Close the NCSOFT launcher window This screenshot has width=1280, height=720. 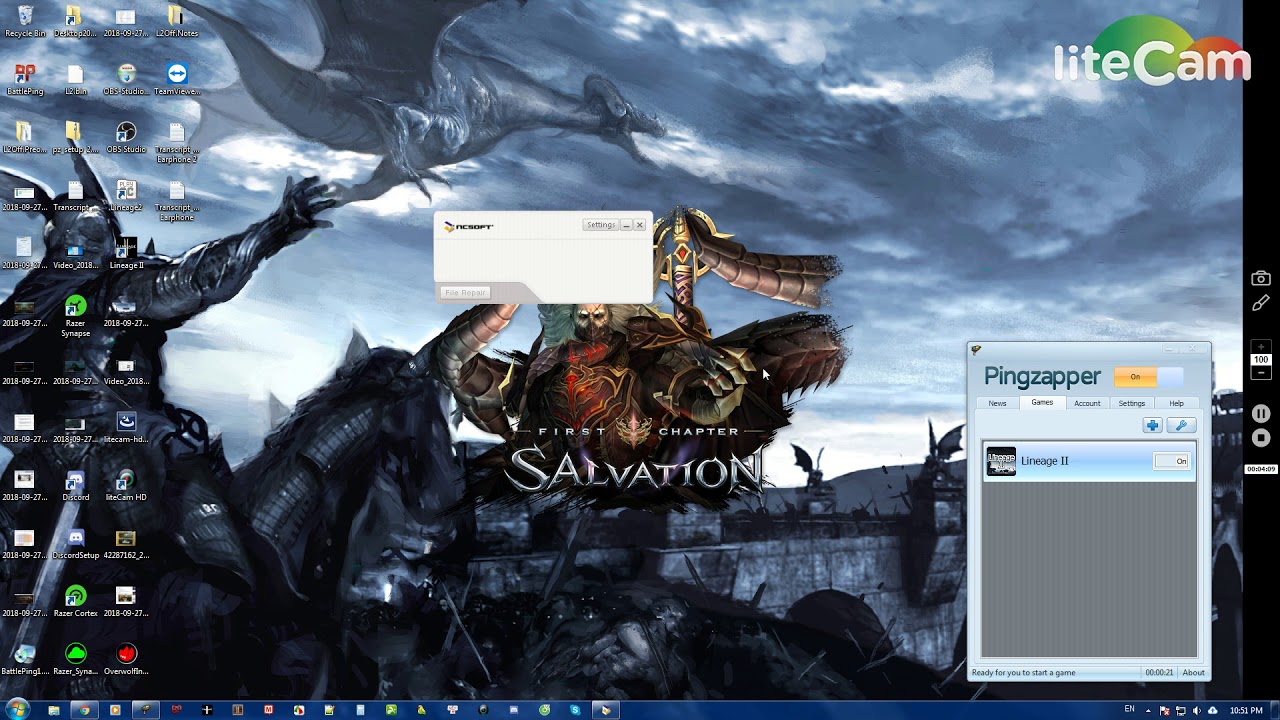640,225
